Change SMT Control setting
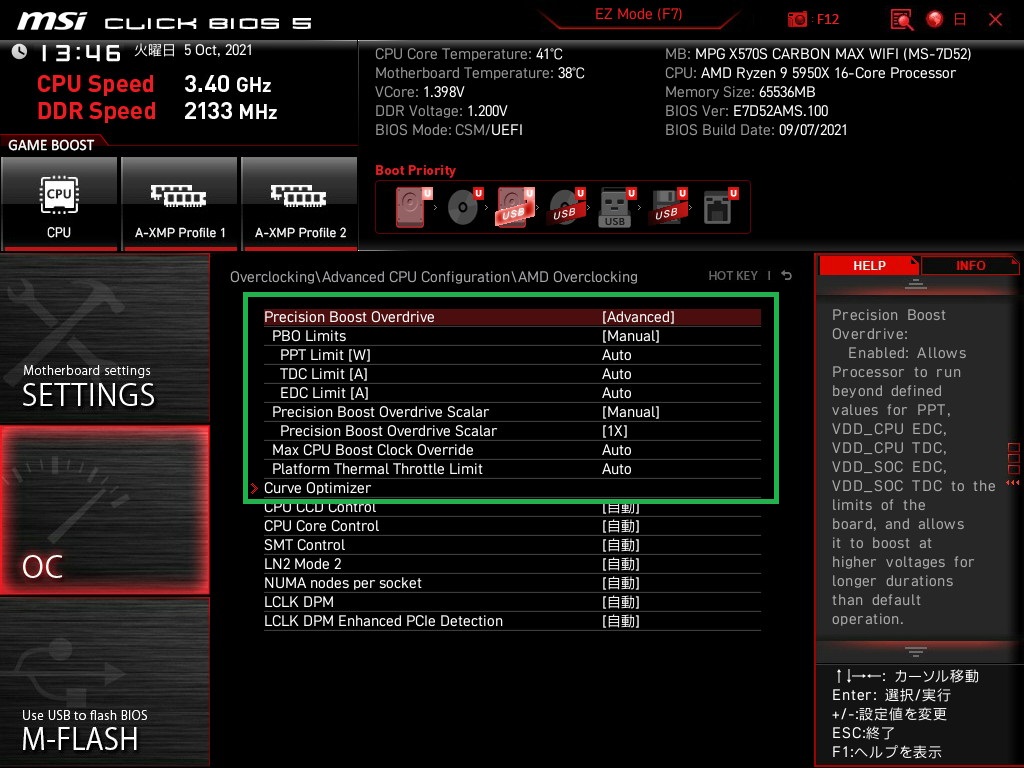Image resolution: width=1024 pixels, height=768 pixels. (x=512, y=545)
